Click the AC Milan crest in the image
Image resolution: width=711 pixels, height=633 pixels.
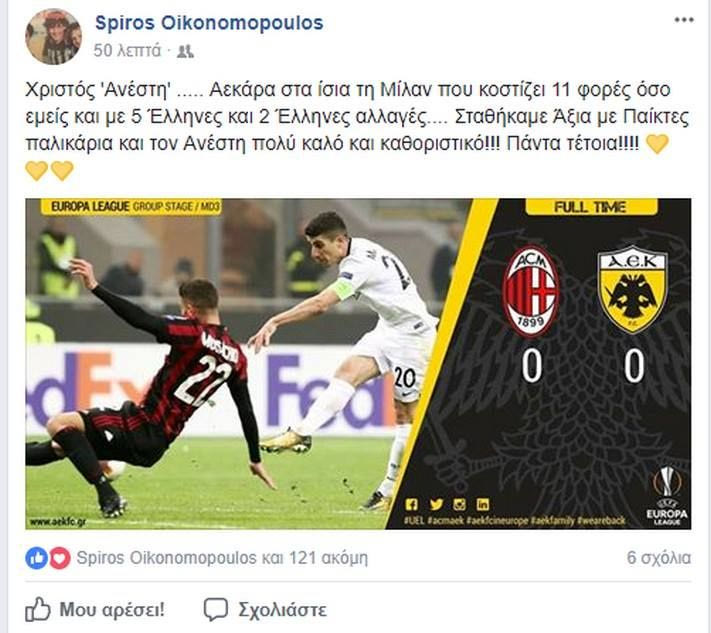click(x=531, y=291)
